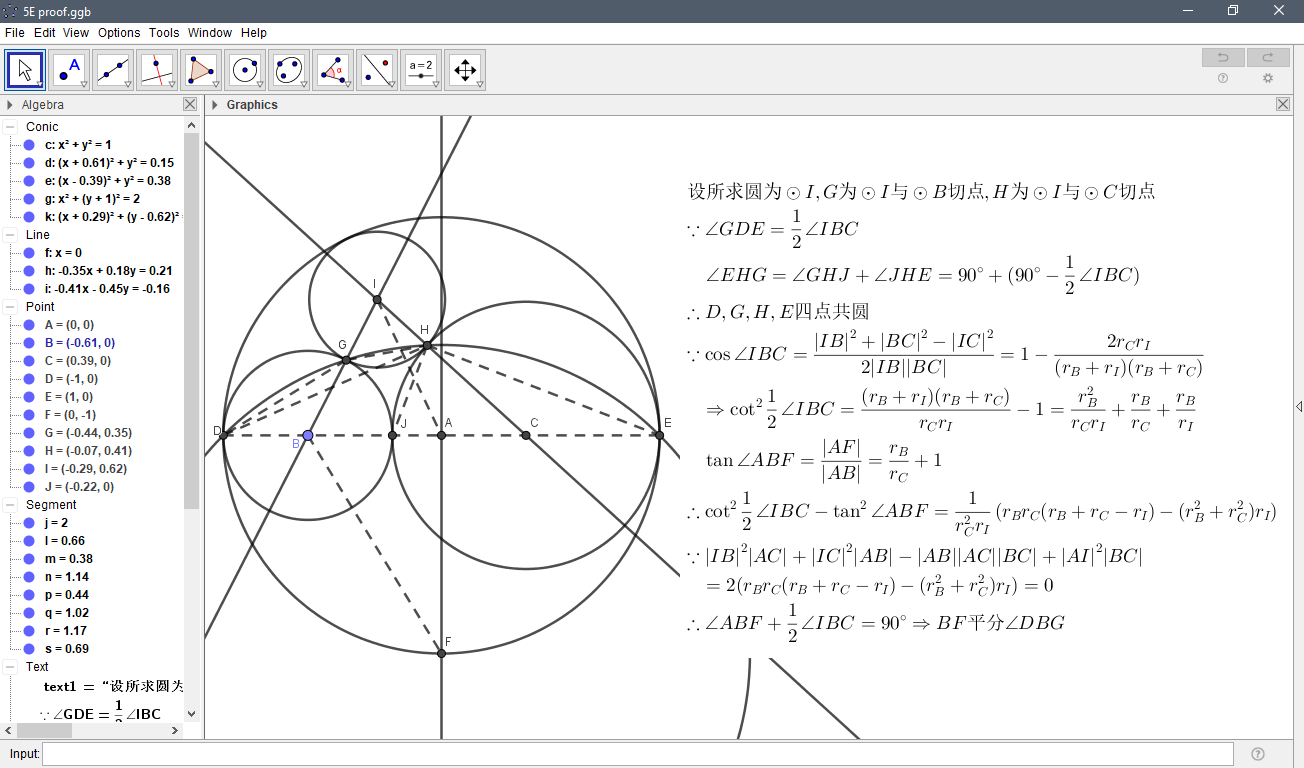The width and height of the screenshot is (1304, 768).
Task: Collapse the Conic category in Algebra panel
Action: point(8,126)
